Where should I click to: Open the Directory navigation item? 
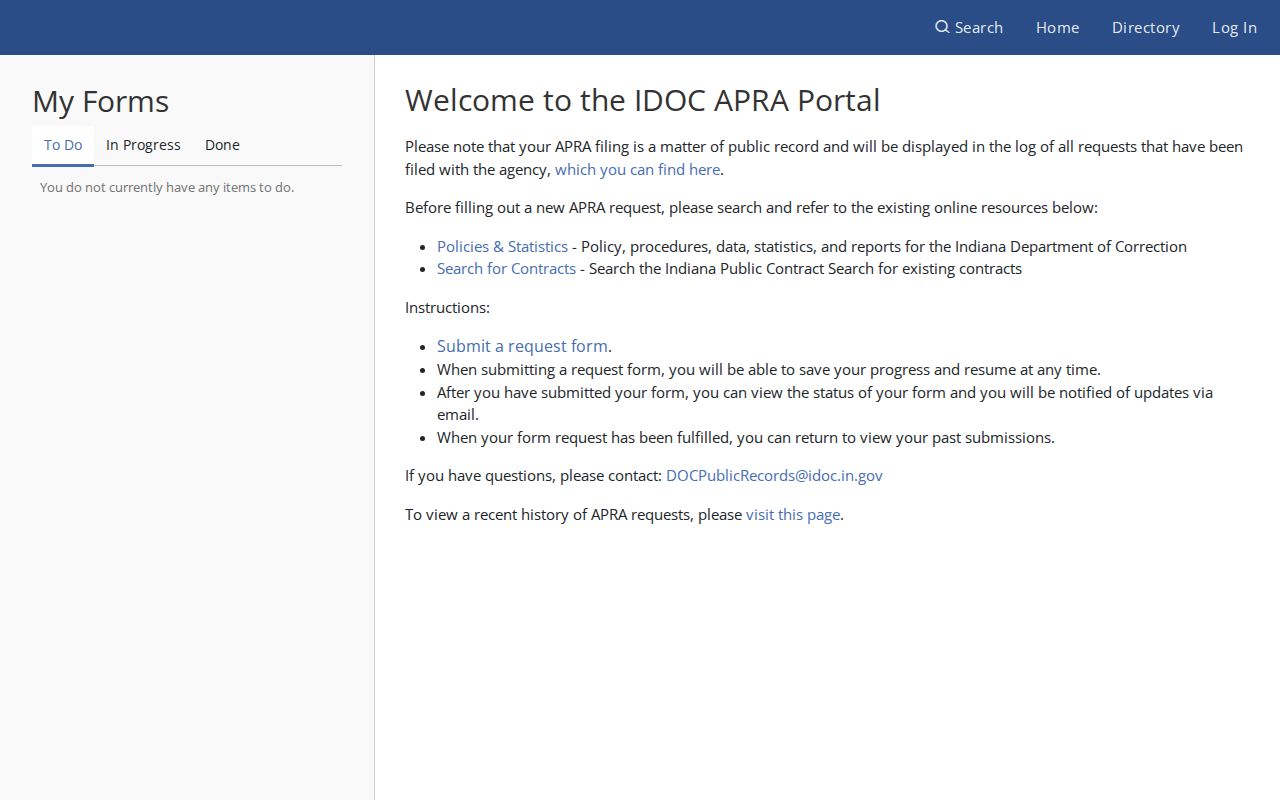(1145, 27)
